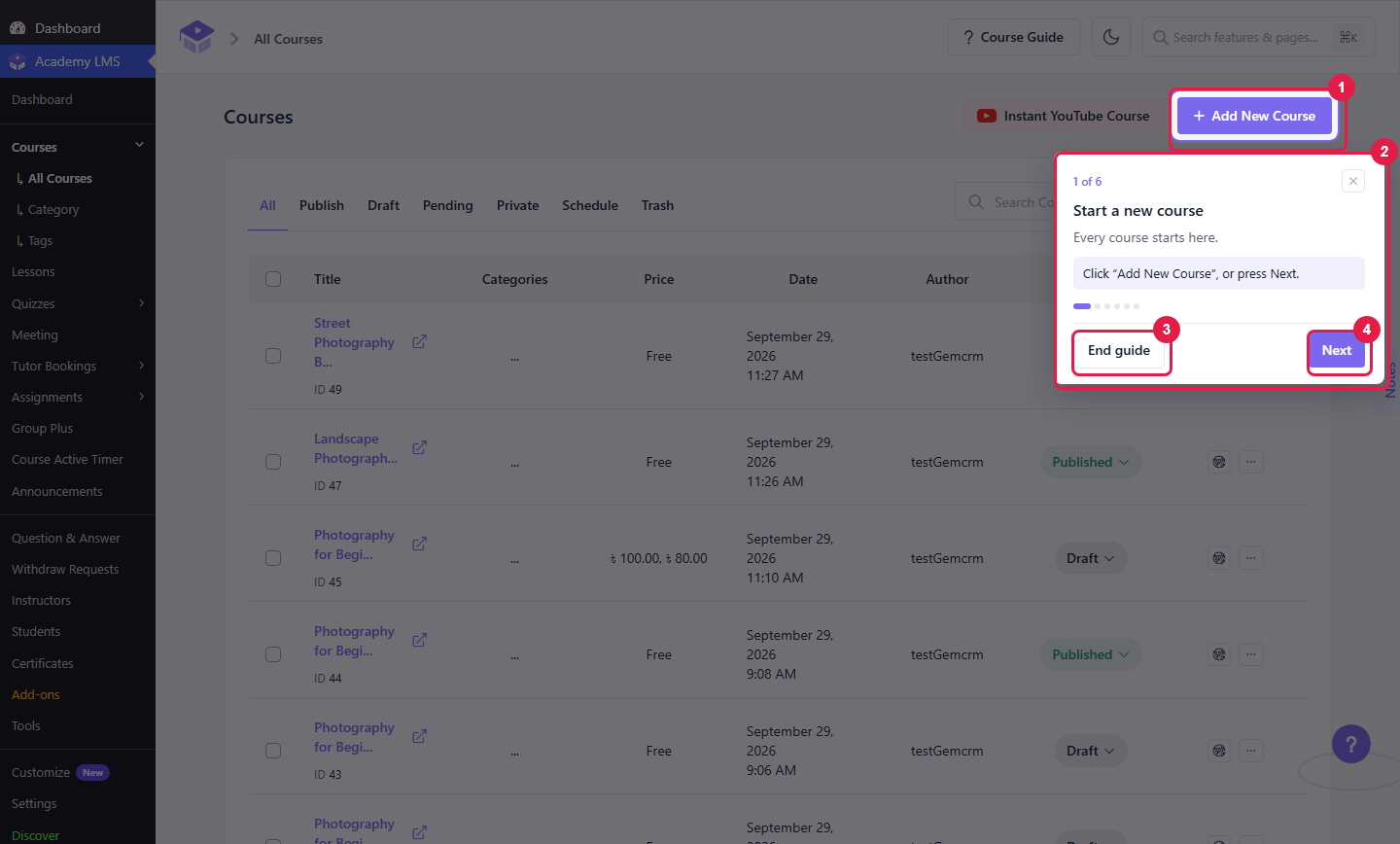Click the Academy LMS logo in header
1400x844 pixels.
[x=196, y=37]
